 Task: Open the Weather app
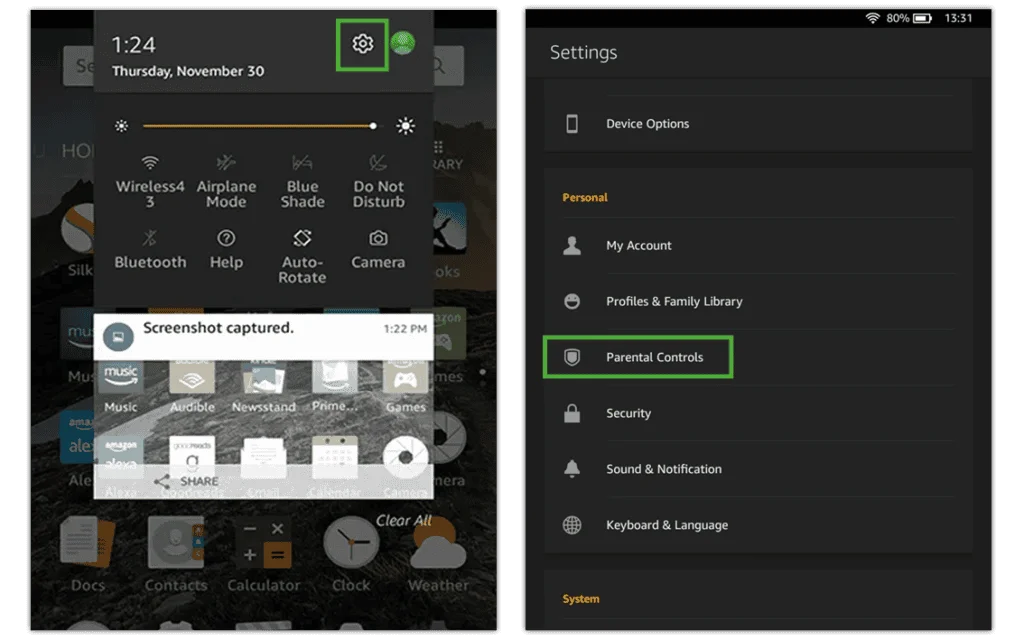pyautogui.click(x=438, y=554)
